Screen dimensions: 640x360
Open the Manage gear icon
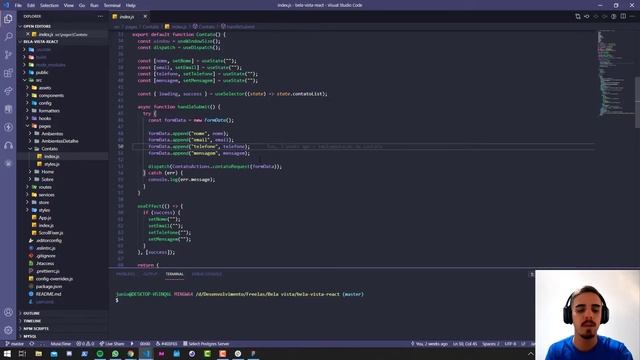[x=8, y=330]
